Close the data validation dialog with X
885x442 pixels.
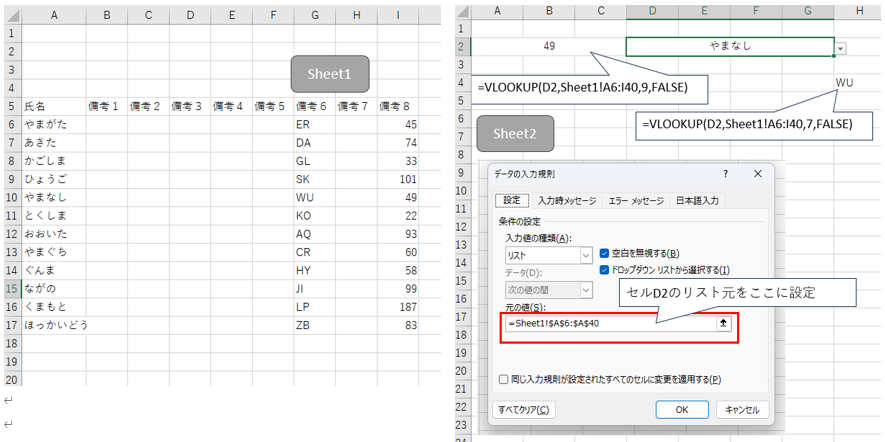(x=760, y=175)
